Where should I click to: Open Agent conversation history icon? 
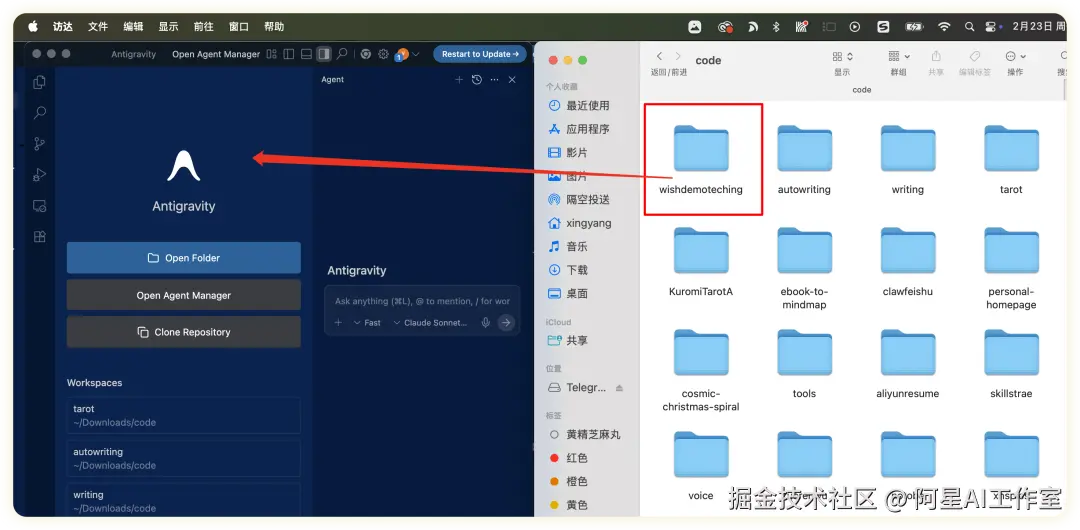[x=477, y=80]
